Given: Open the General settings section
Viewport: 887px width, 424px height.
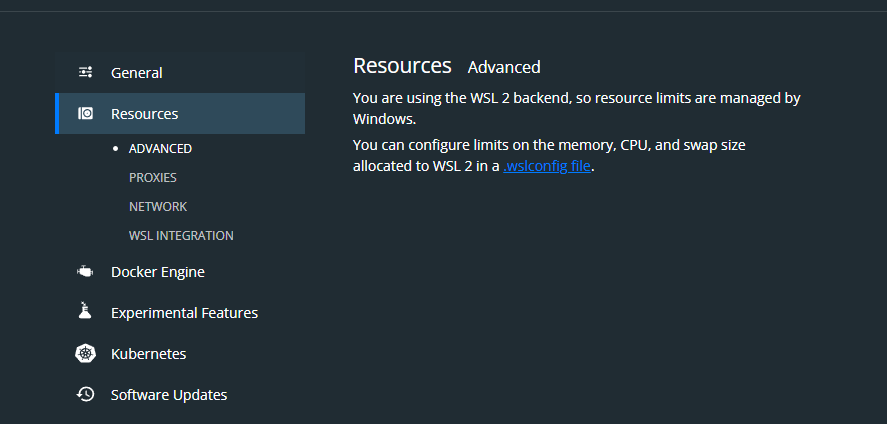Looking at the screenshot, I should pyautogui.click(x=137, y=73).
